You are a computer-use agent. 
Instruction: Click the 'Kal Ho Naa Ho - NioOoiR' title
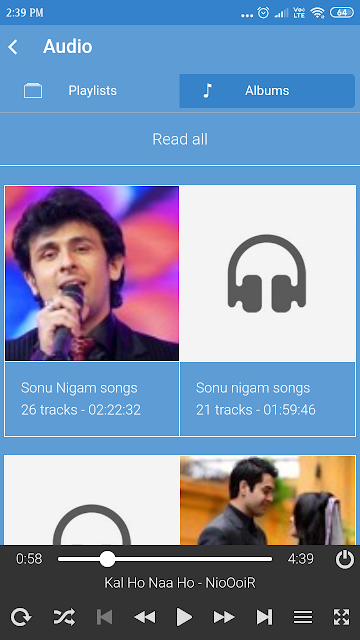click(180, 583)
